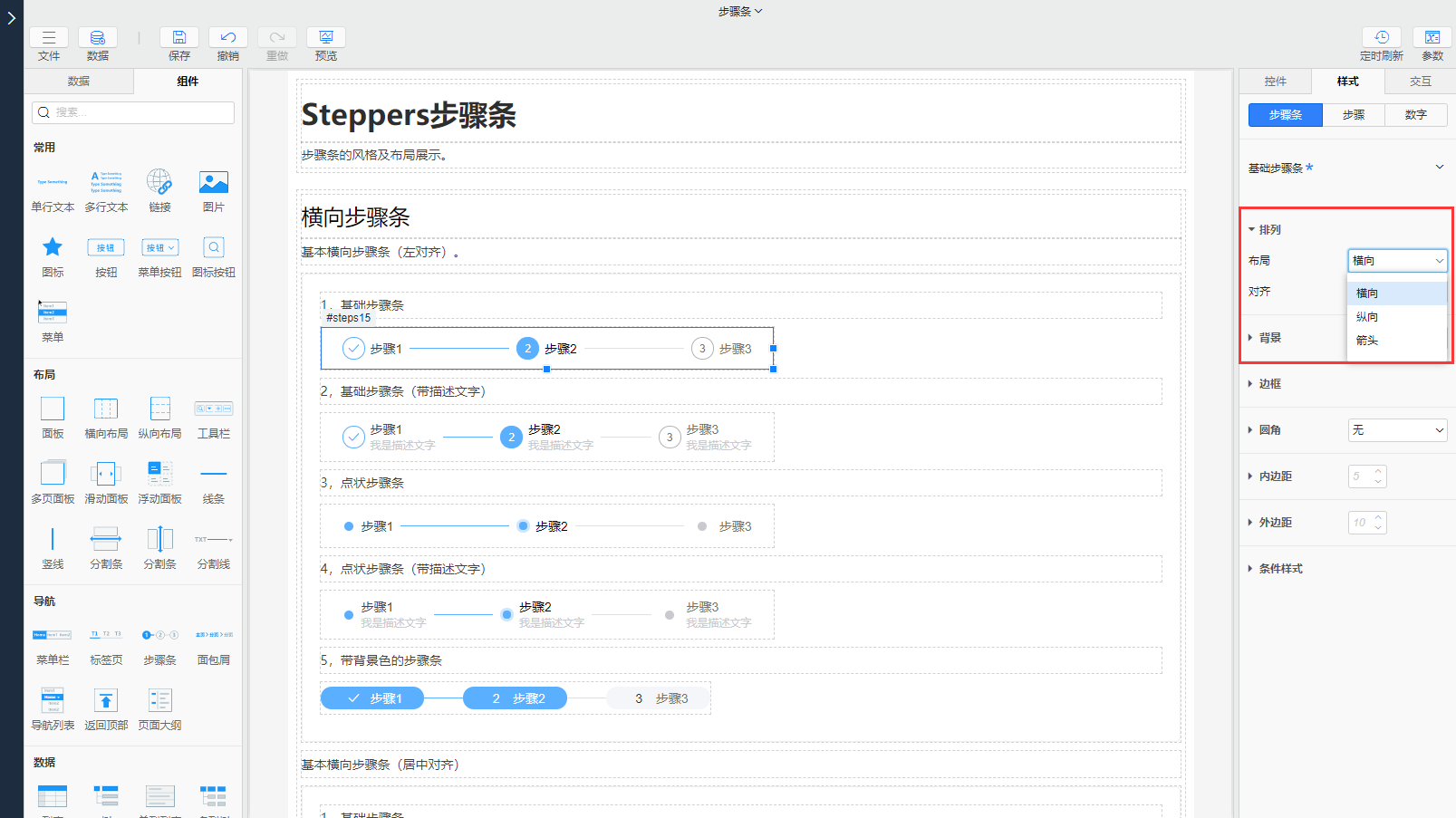Expand the 条件样式 conditional style section
The height and width of the screenshot is (818, 1456).
click(x=1279, y=569)
